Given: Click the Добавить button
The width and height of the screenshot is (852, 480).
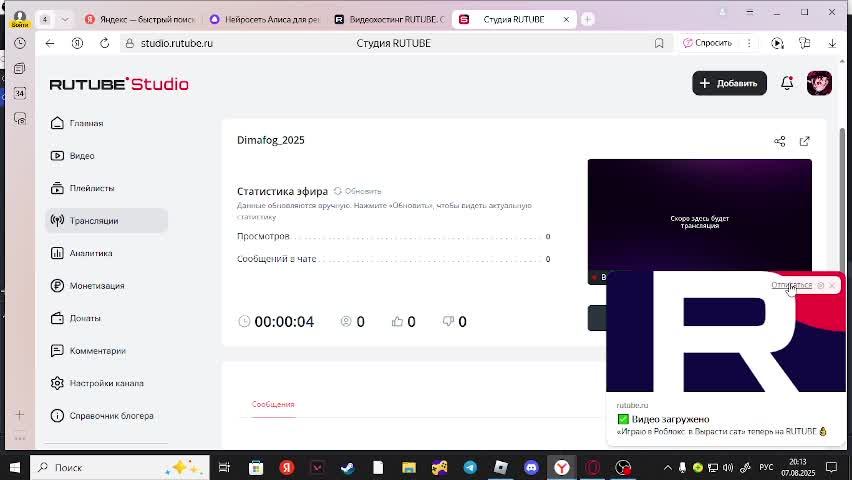Looking at the screenshot, I should (729, 83).
